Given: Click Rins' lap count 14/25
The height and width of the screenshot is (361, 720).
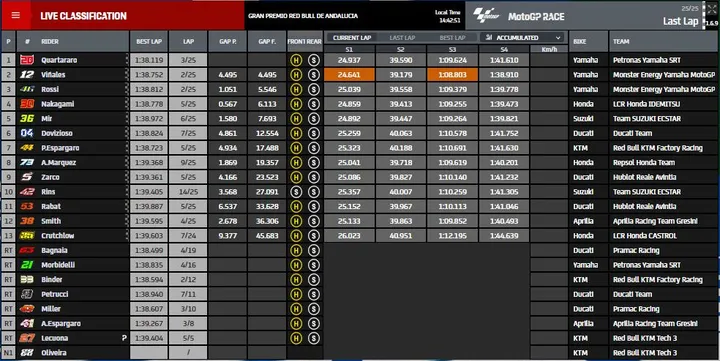Looking at the screenshot, I should coord(188,192).
